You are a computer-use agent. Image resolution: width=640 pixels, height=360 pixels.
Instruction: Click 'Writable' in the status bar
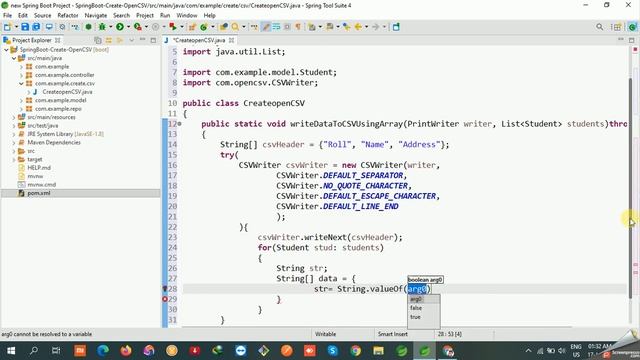325,334
